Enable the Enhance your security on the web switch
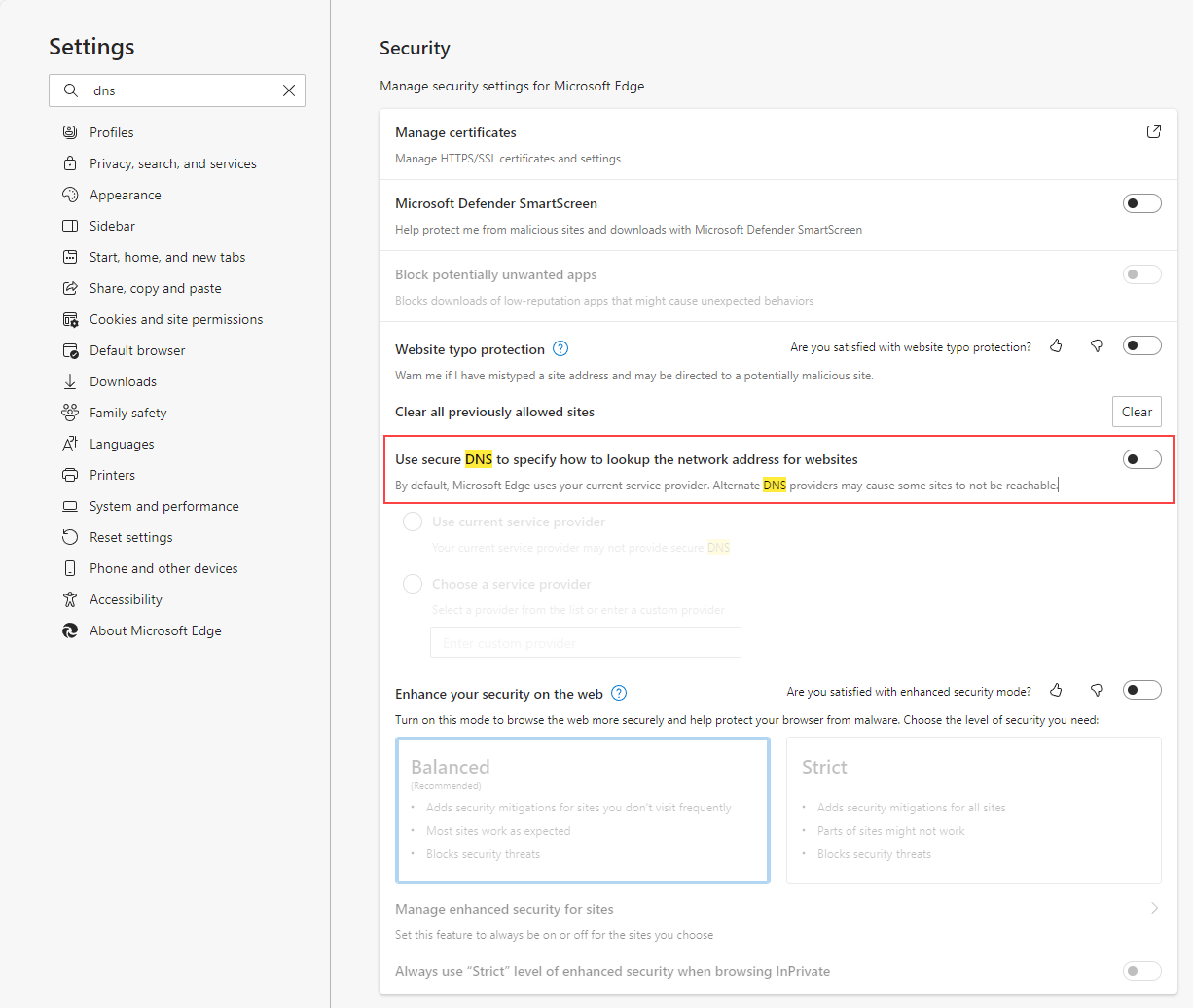 pyautogui.click(x=1142, y=690)
